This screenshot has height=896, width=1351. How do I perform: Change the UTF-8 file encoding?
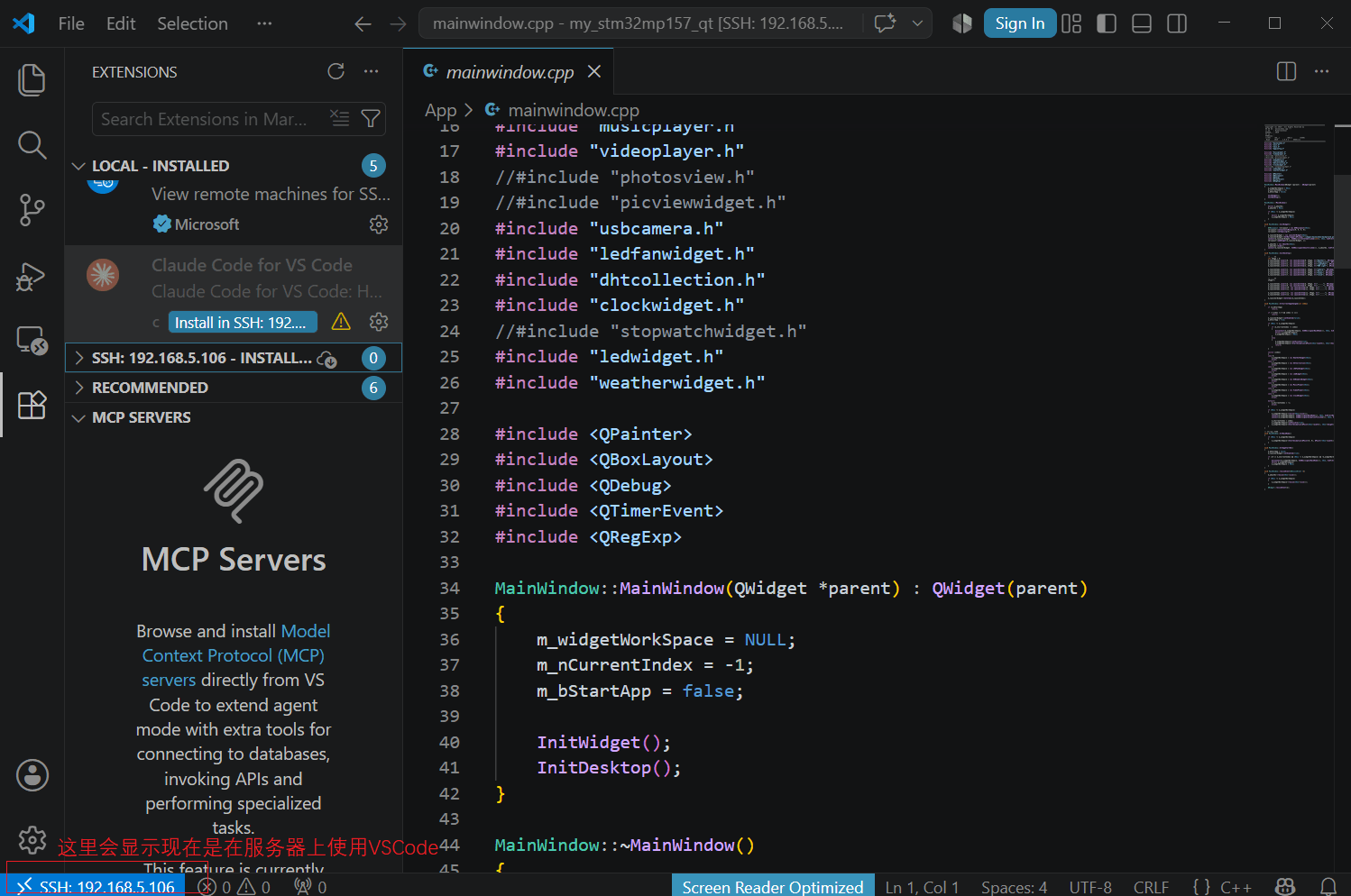(1090, 887)
